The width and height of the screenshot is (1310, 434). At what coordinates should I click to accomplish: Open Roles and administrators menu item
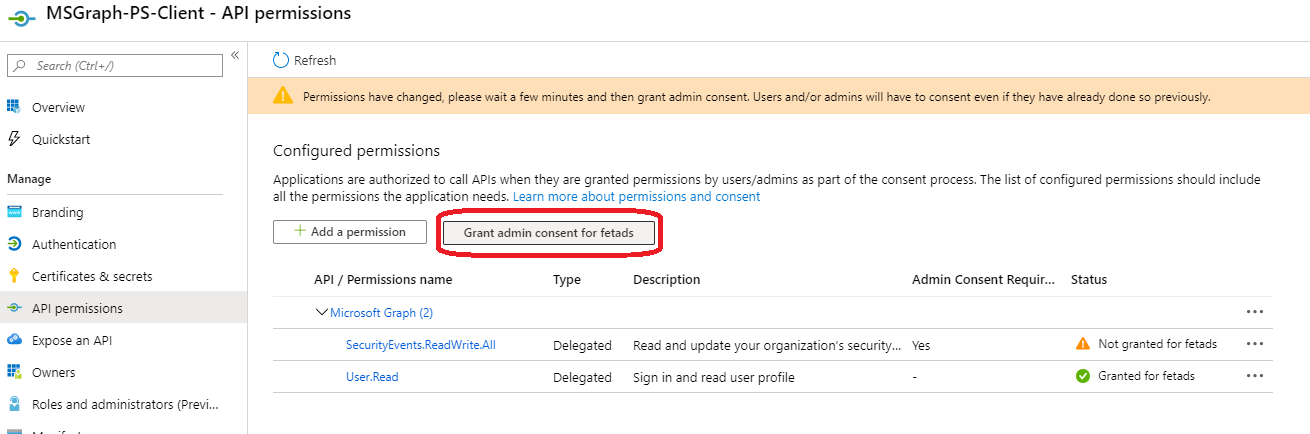tap(124, 404)
